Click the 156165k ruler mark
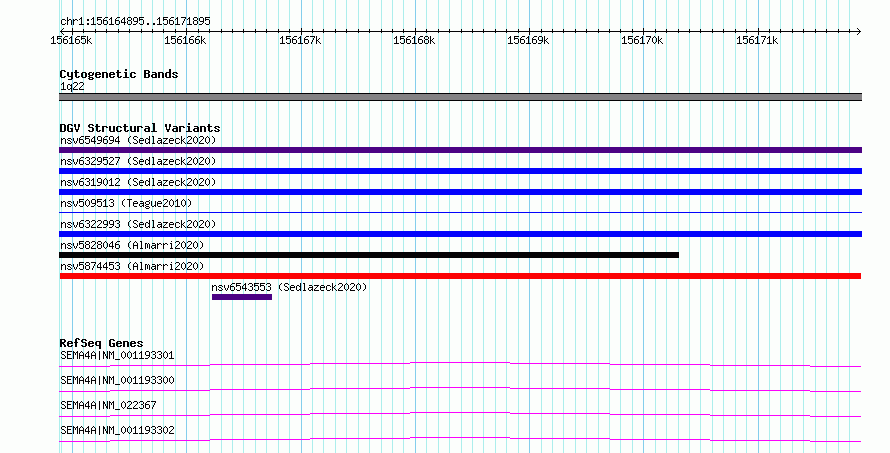The width and height of the screenshot is (890, 453). tap(72, 41)
